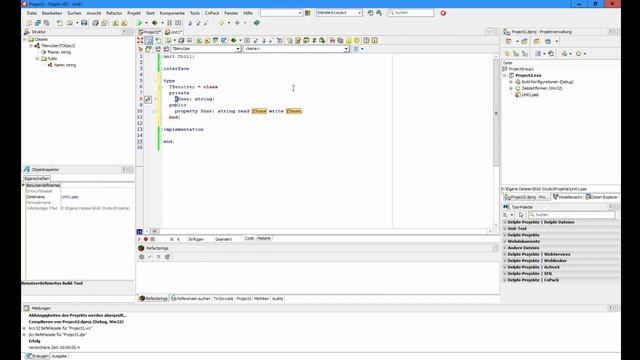Click the Tool-Palette search field
Viewport: 640px width, 360px height.
571,215
